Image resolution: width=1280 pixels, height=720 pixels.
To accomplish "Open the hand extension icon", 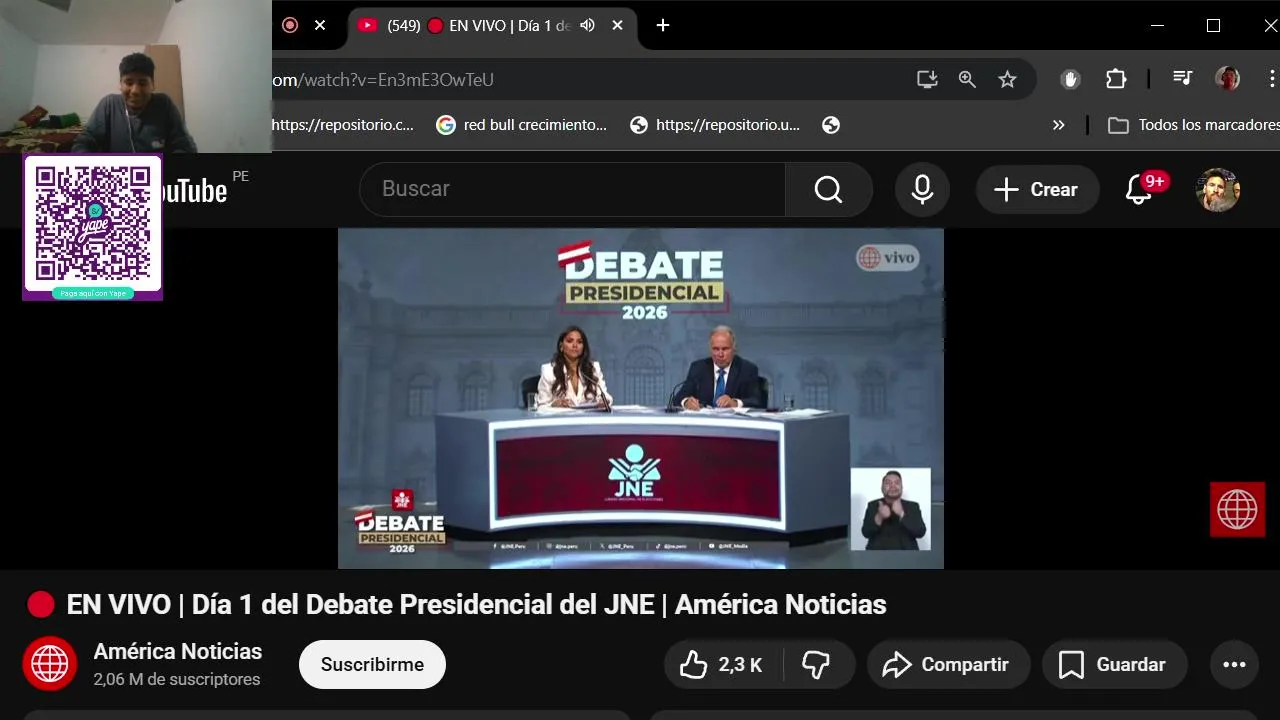I will pos(1070,80).
